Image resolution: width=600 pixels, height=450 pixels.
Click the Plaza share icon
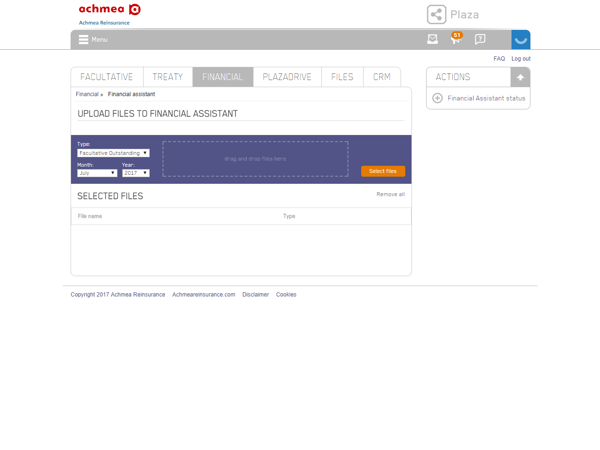436,15
